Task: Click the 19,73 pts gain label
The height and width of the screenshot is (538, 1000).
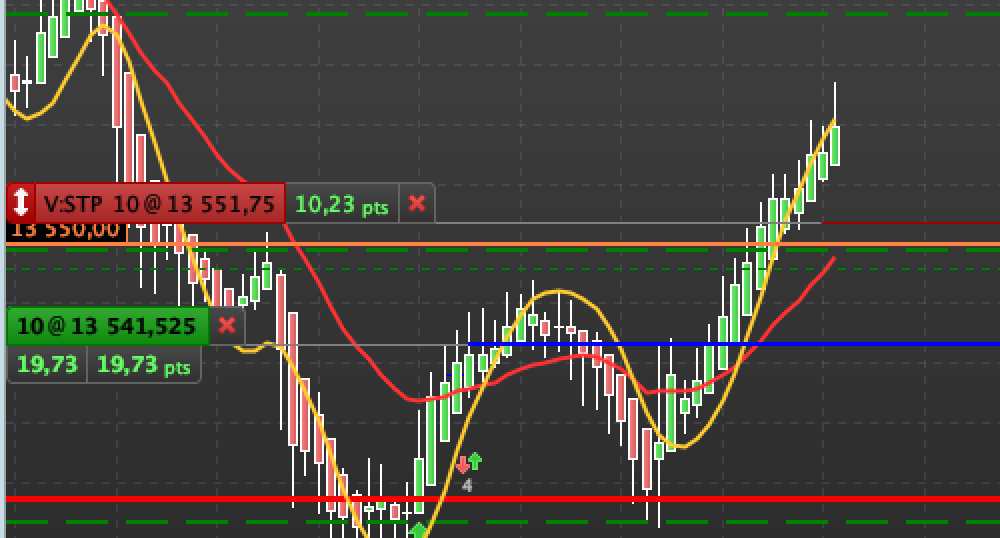Action: pyautogui.click(x=143, y=365)
